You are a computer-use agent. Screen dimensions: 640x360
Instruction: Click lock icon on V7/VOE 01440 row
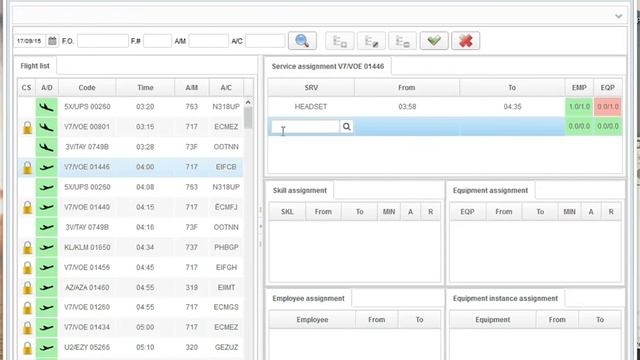(x=27, y=207)
